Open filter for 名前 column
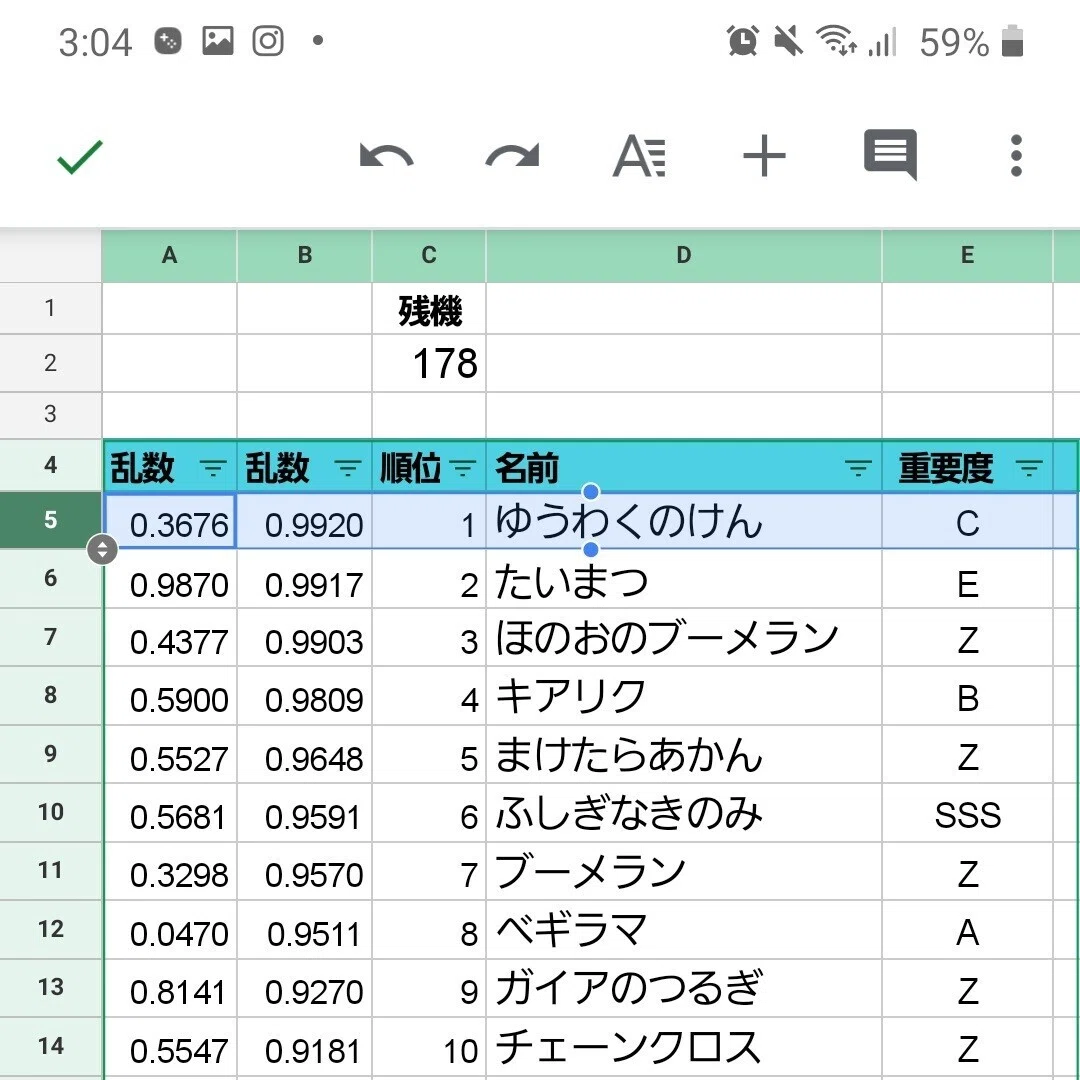 (858, 469)
